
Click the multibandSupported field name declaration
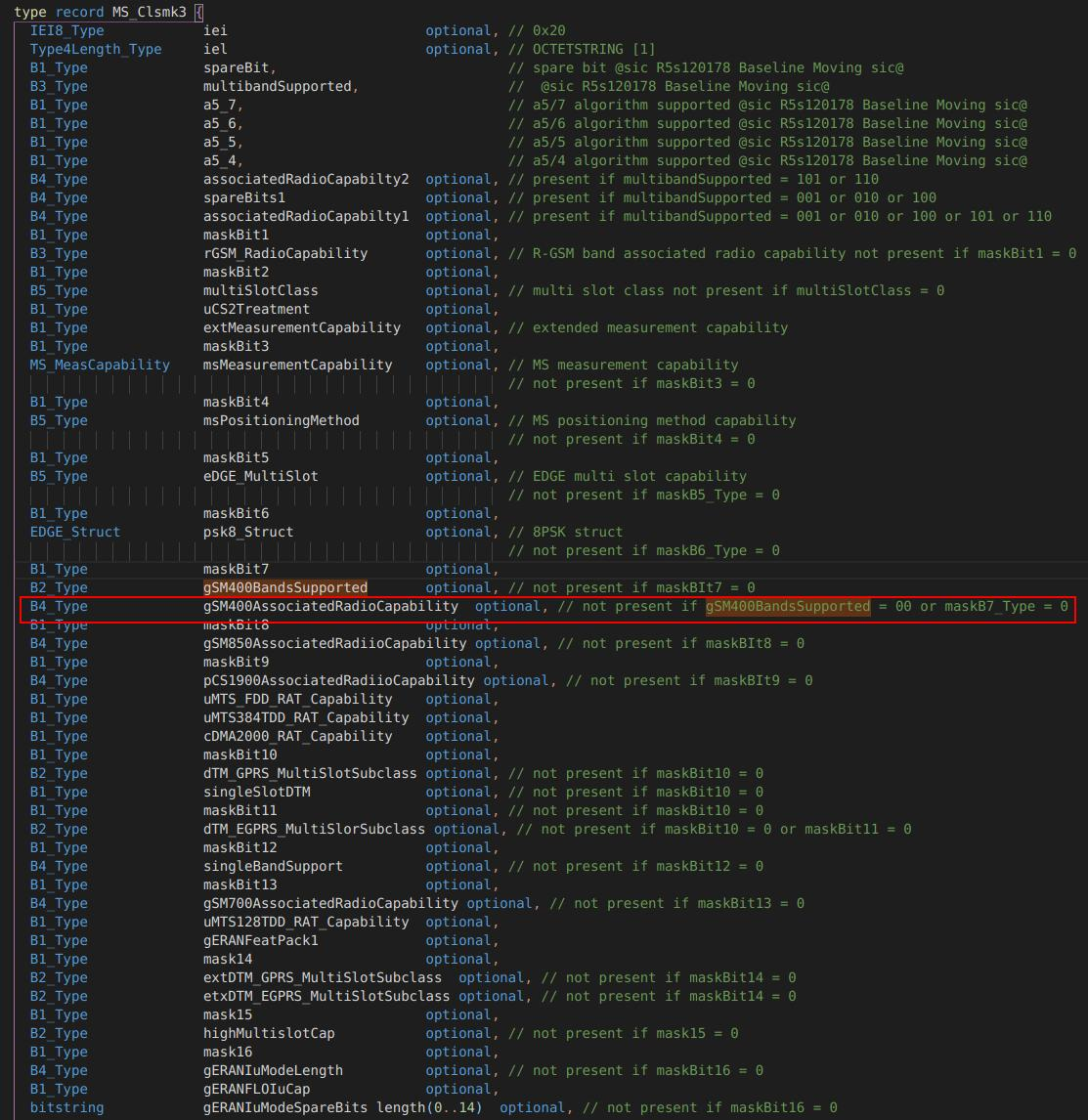pyautogui.click(x=278, y=86)
